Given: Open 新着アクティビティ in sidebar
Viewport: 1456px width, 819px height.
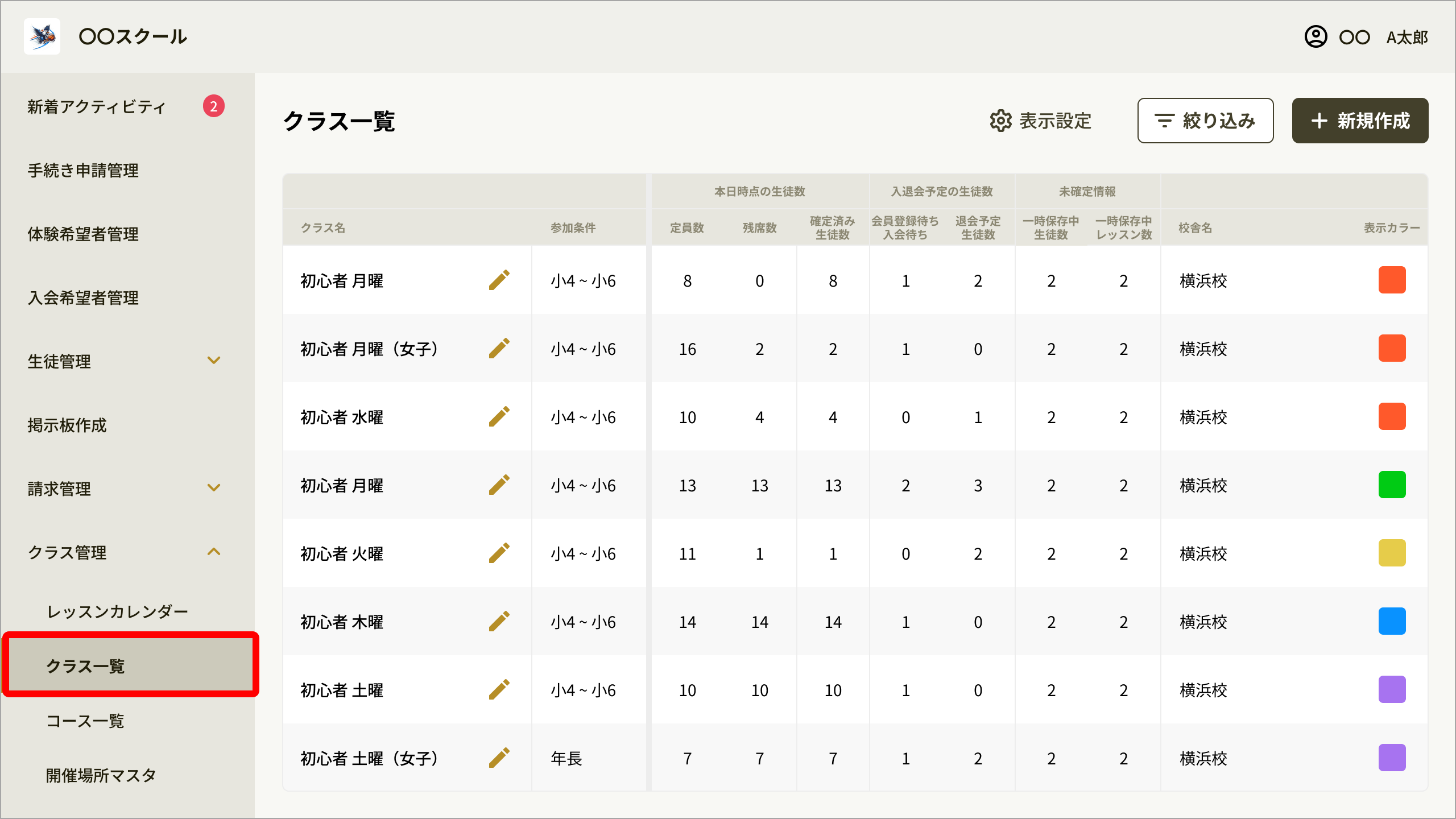Looking at the screenshot, I should point(97,107).
